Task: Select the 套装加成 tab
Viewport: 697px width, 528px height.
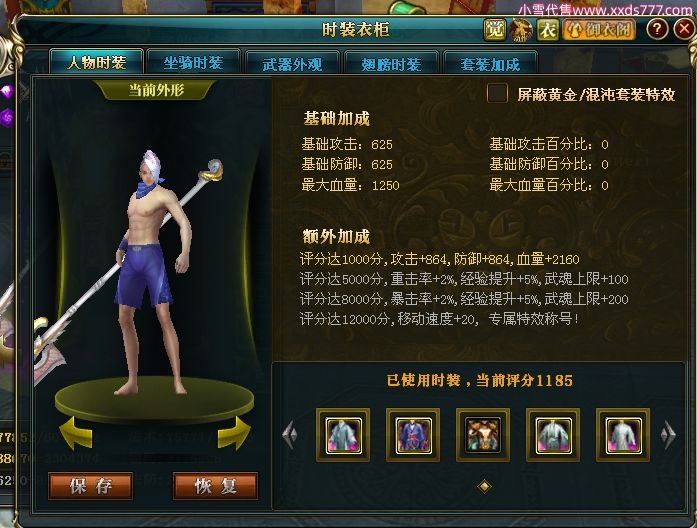Action: click(490, 64)
